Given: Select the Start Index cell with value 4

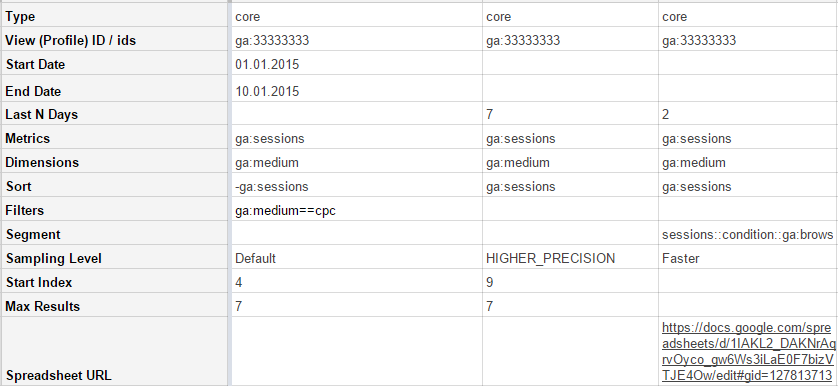Looking at the screenshot, I should [356, 282].
